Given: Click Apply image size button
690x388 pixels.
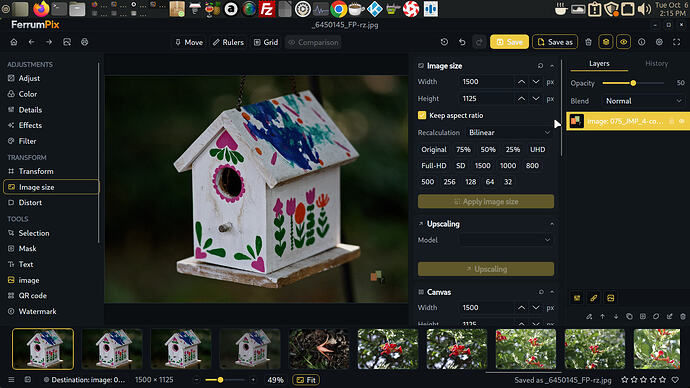Looking at the screenshot, I should point(486,201).
